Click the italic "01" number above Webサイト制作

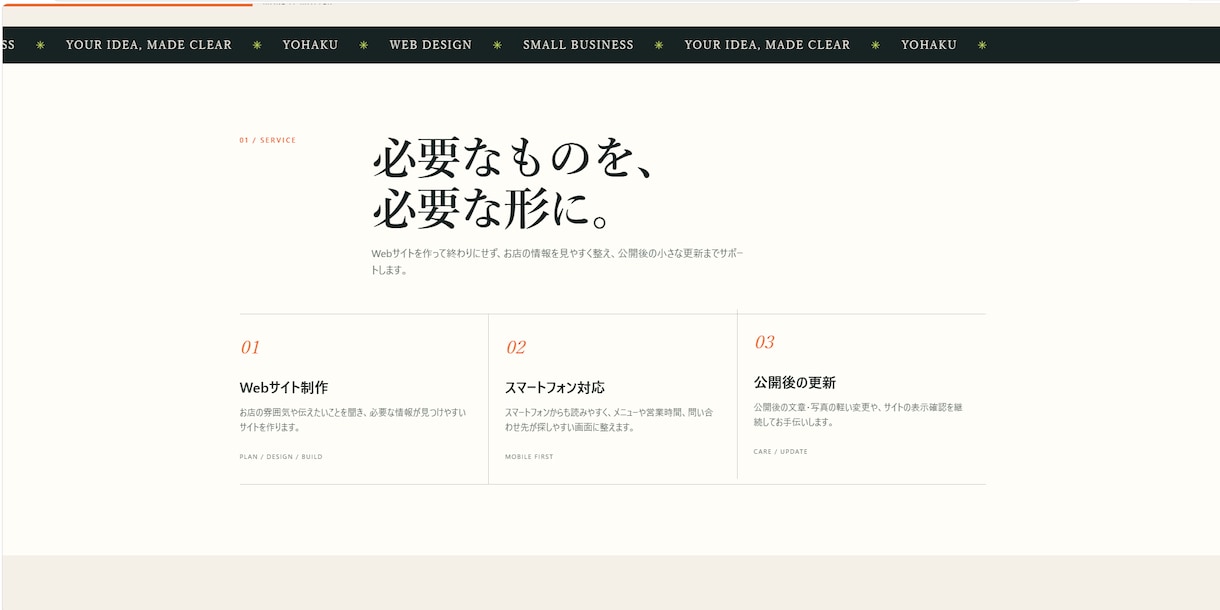click(x=250, y=347)
